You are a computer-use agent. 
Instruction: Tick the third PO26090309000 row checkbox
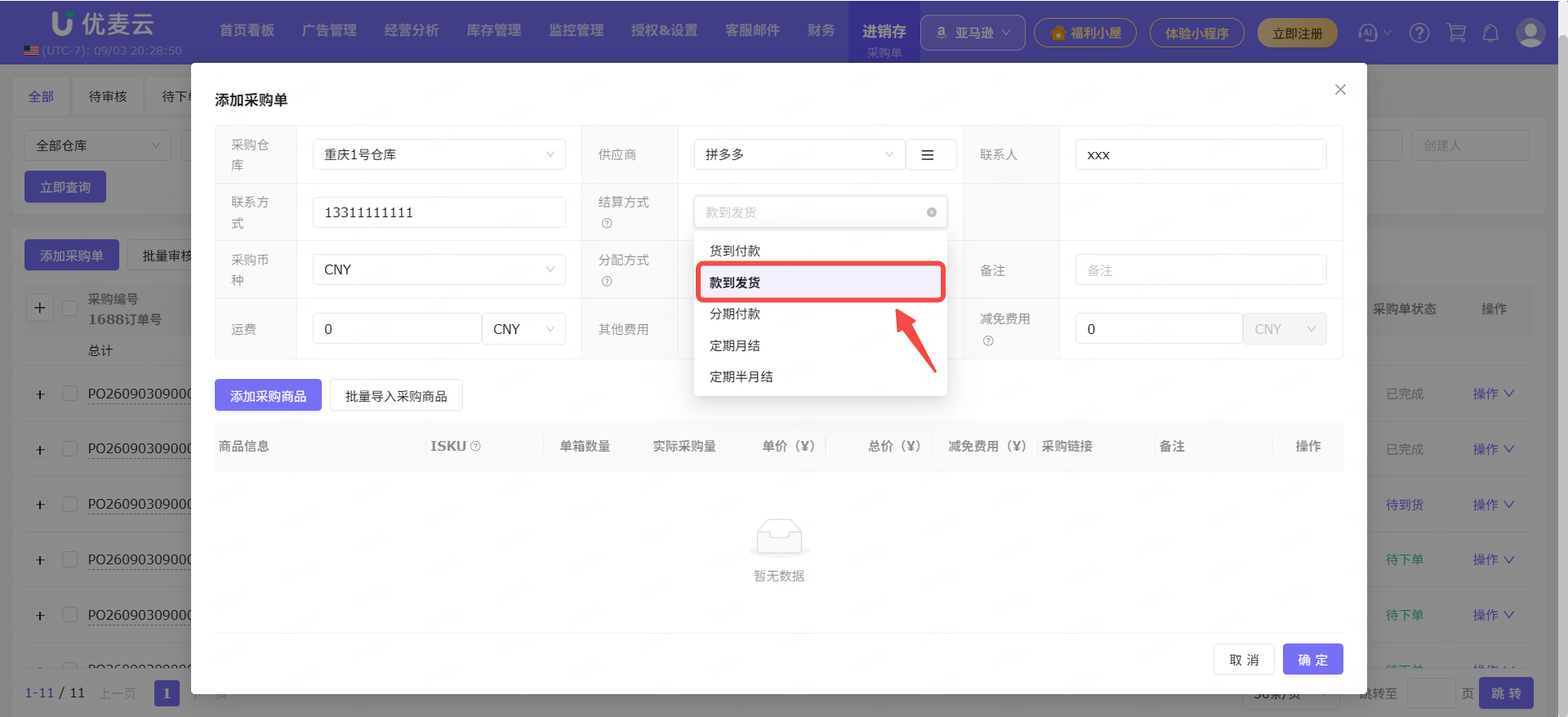70,504
